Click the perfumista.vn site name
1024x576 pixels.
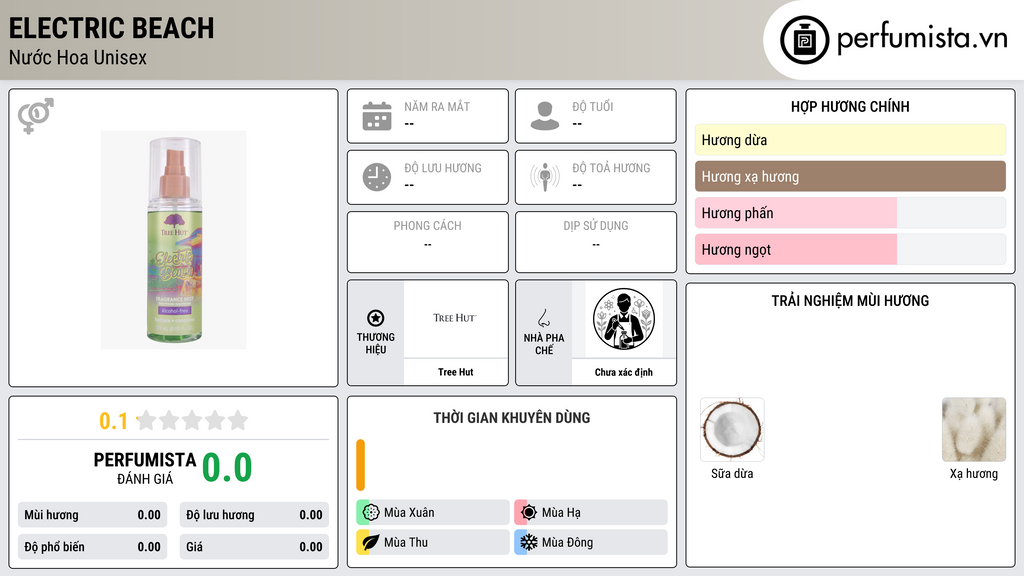click(922, 38)
